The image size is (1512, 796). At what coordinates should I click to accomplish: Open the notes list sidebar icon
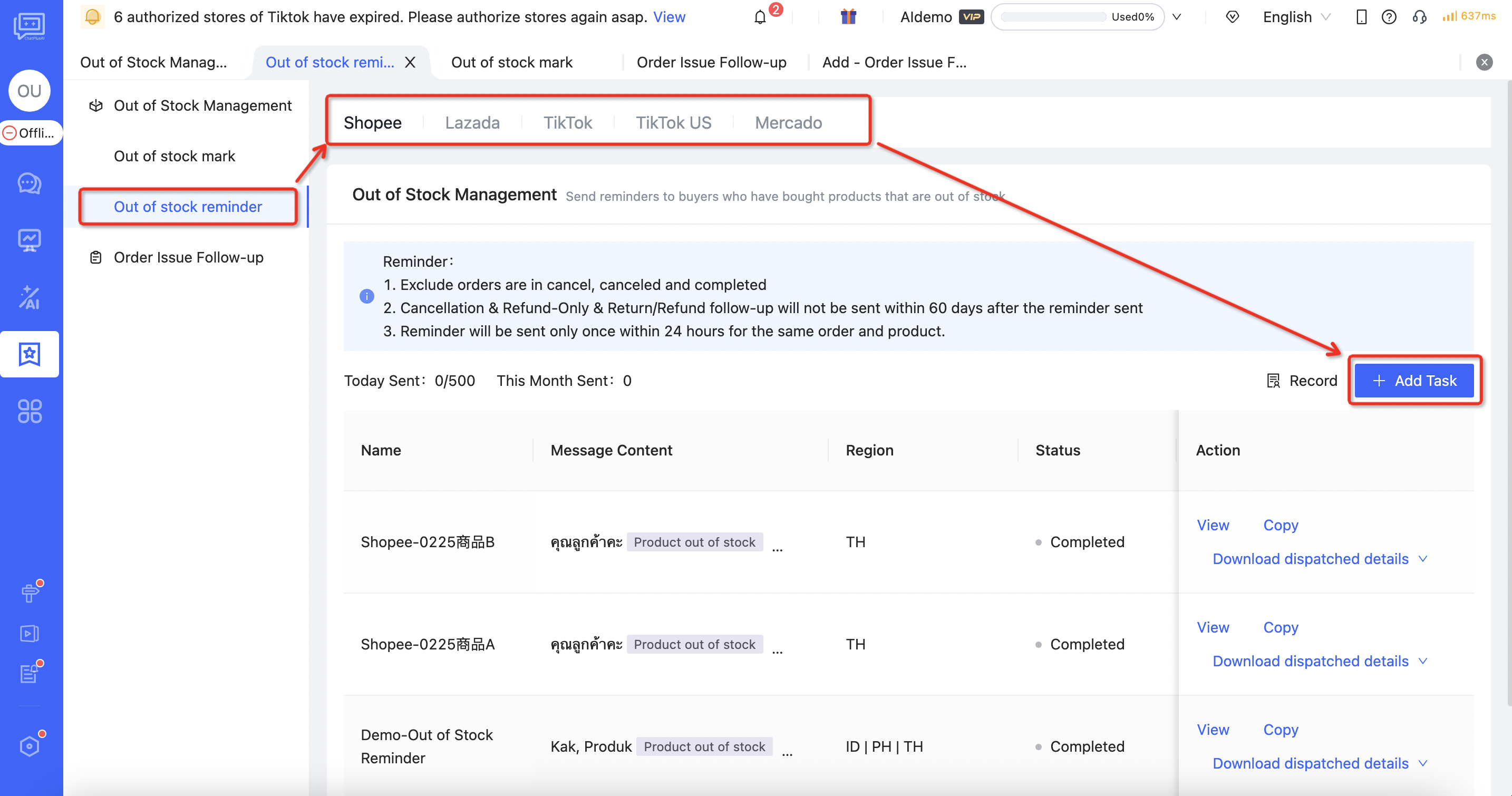click(x=30, y=673)
